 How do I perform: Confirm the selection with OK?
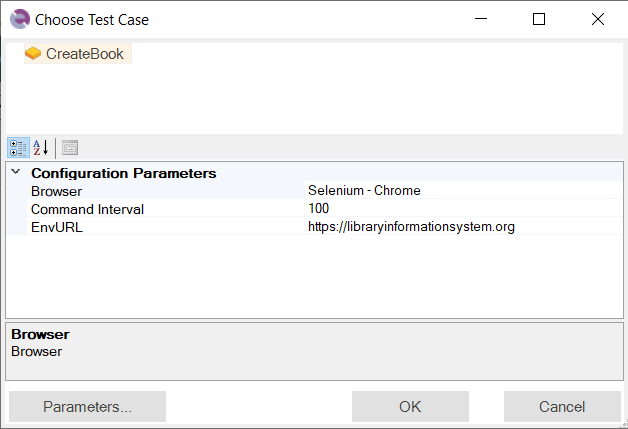(x=410, y=406)
